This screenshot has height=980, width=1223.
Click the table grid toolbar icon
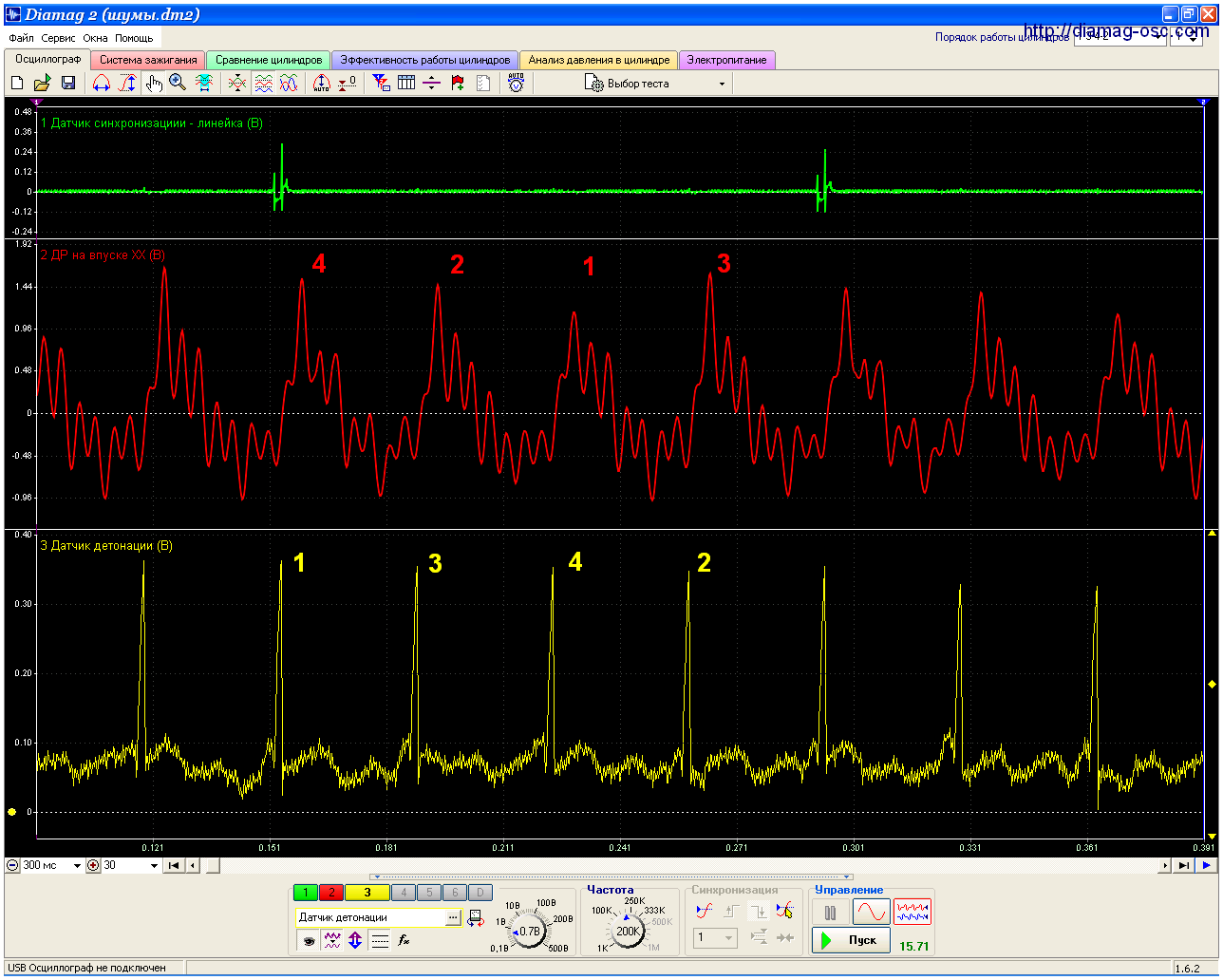406,84
